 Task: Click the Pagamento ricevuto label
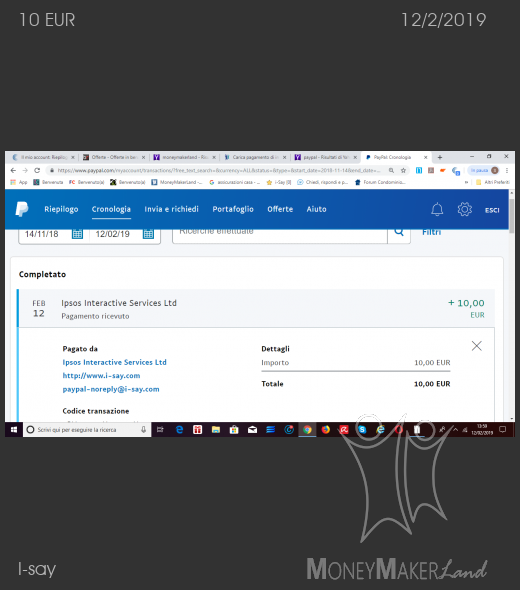pos(95,316)
